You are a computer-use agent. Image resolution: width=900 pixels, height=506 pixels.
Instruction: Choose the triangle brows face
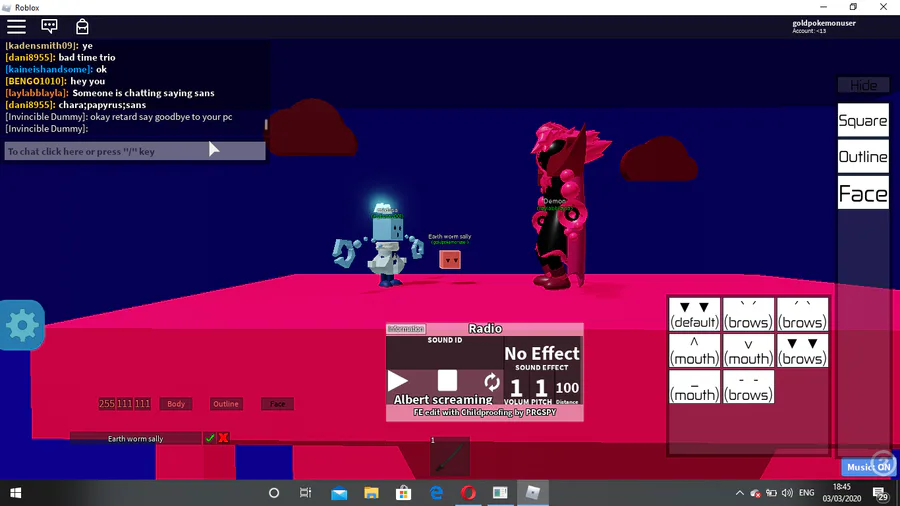click(802, 351)
